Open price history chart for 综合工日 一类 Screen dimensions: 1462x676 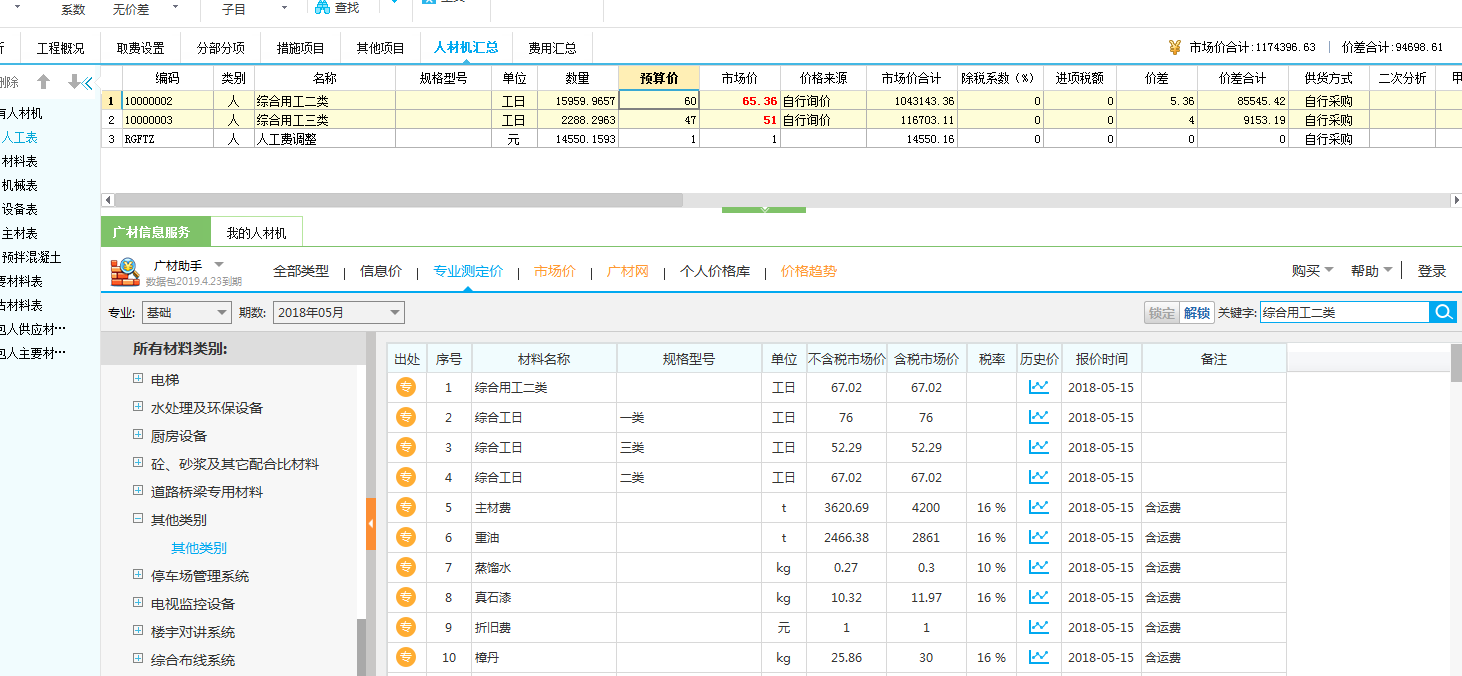tap(1039, 417)
